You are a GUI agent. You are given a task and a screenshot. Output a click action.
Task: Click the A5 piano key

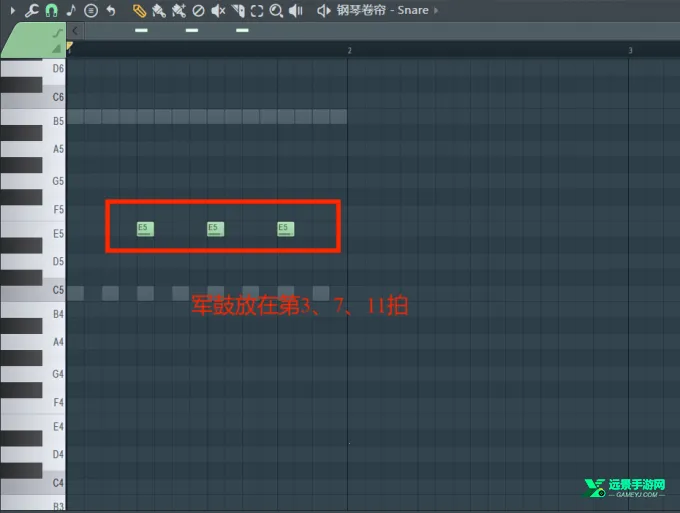tap(33, 149)
